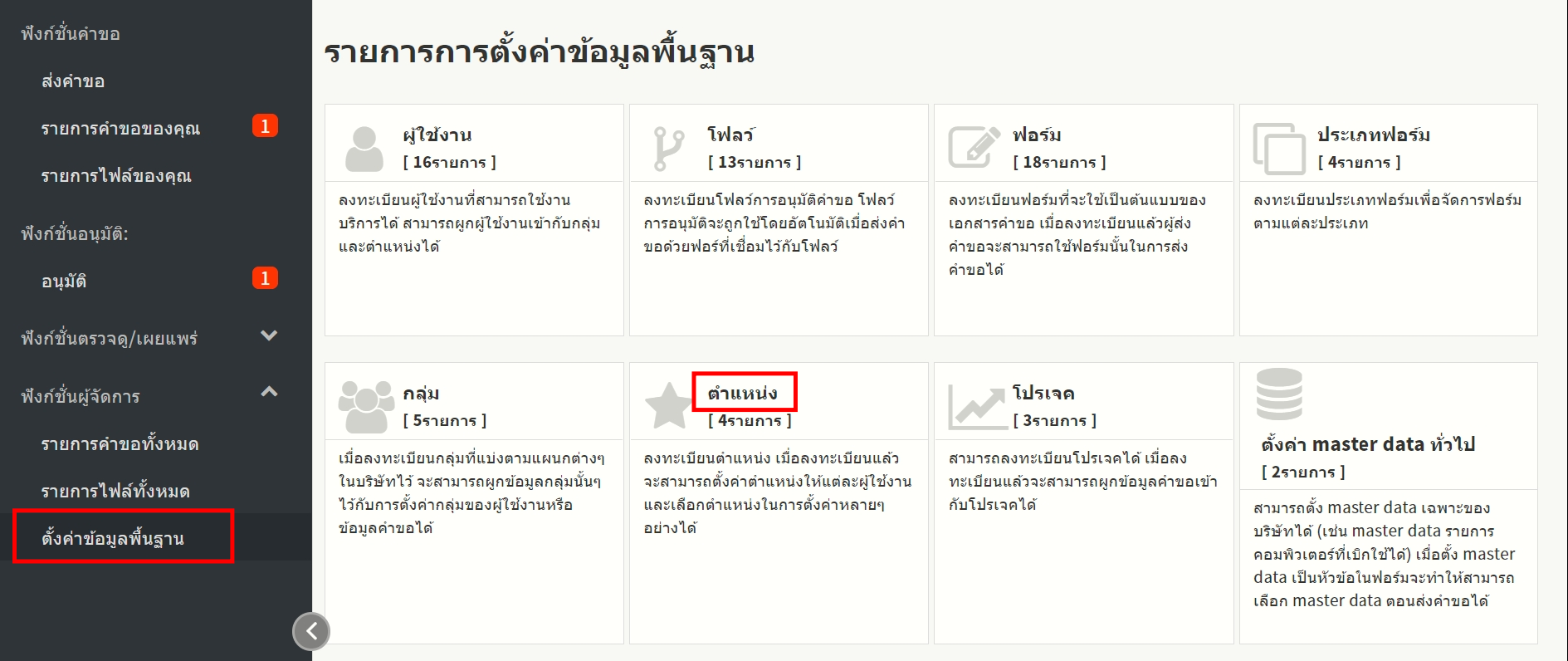Click the stacked pages icon for ประเภทฟอร์ม
This screenshot has width=1568, height=661.
1278,149
